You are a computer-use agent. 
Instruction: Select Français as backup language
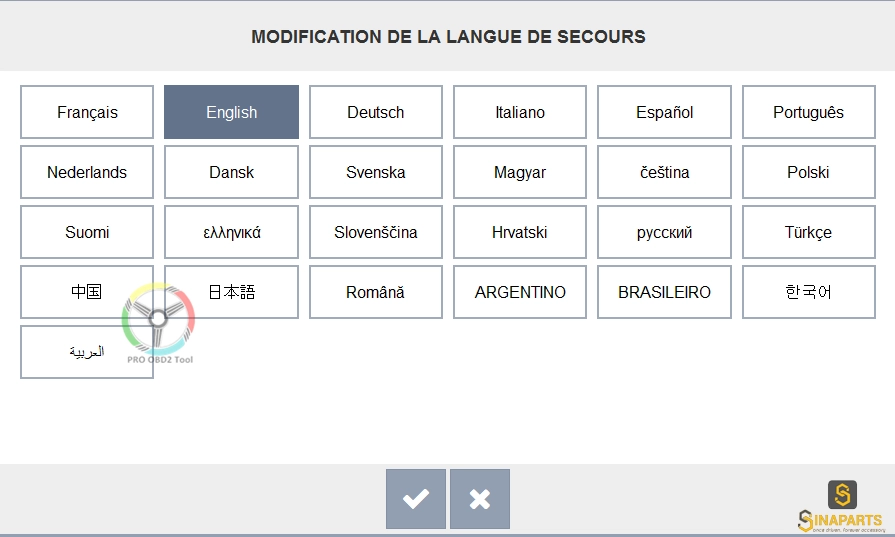click(x=87, y=112)
